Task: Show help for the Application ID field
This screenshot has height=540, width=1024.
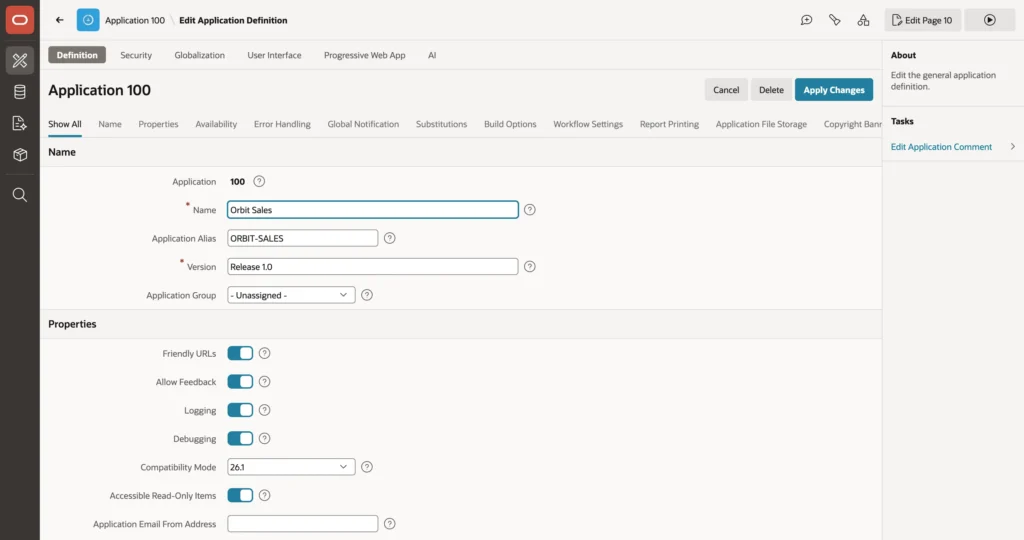Action: pyautogui.click(x=259, y=182)
